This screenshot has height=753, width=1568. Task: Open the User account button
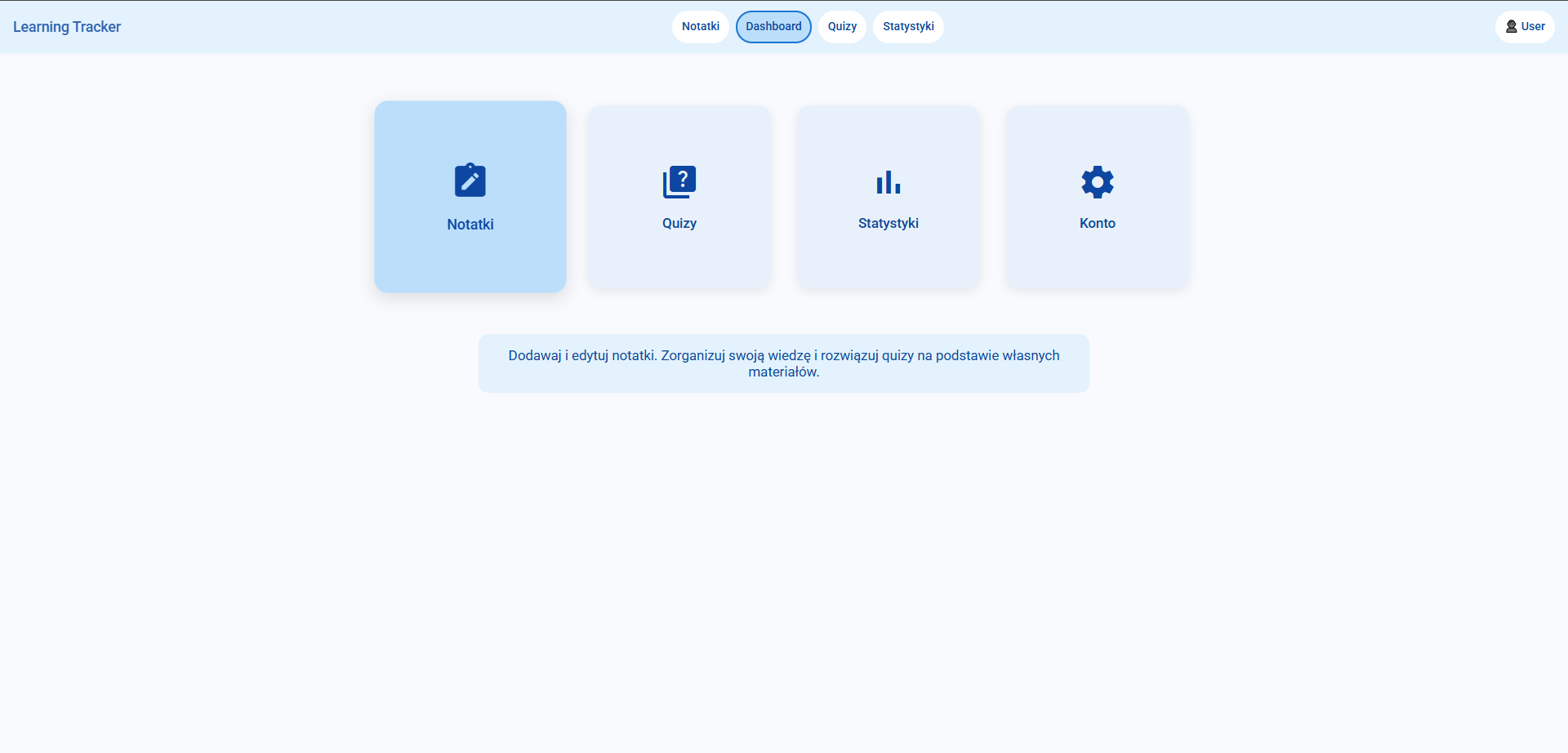pos(1525,27)
